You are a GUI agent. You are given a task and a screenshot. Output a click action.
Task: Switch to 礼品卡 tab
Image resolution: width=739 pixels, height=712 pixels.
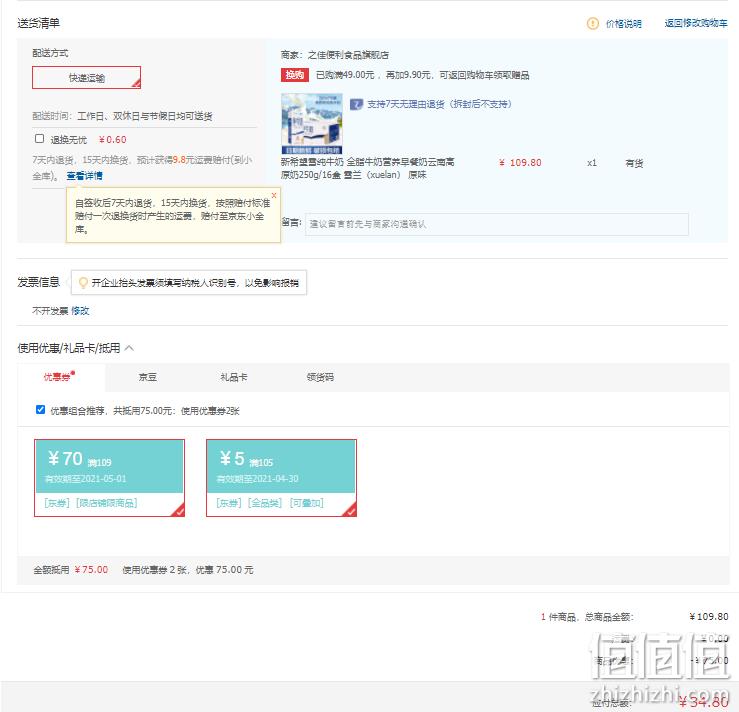coord(234,377)
